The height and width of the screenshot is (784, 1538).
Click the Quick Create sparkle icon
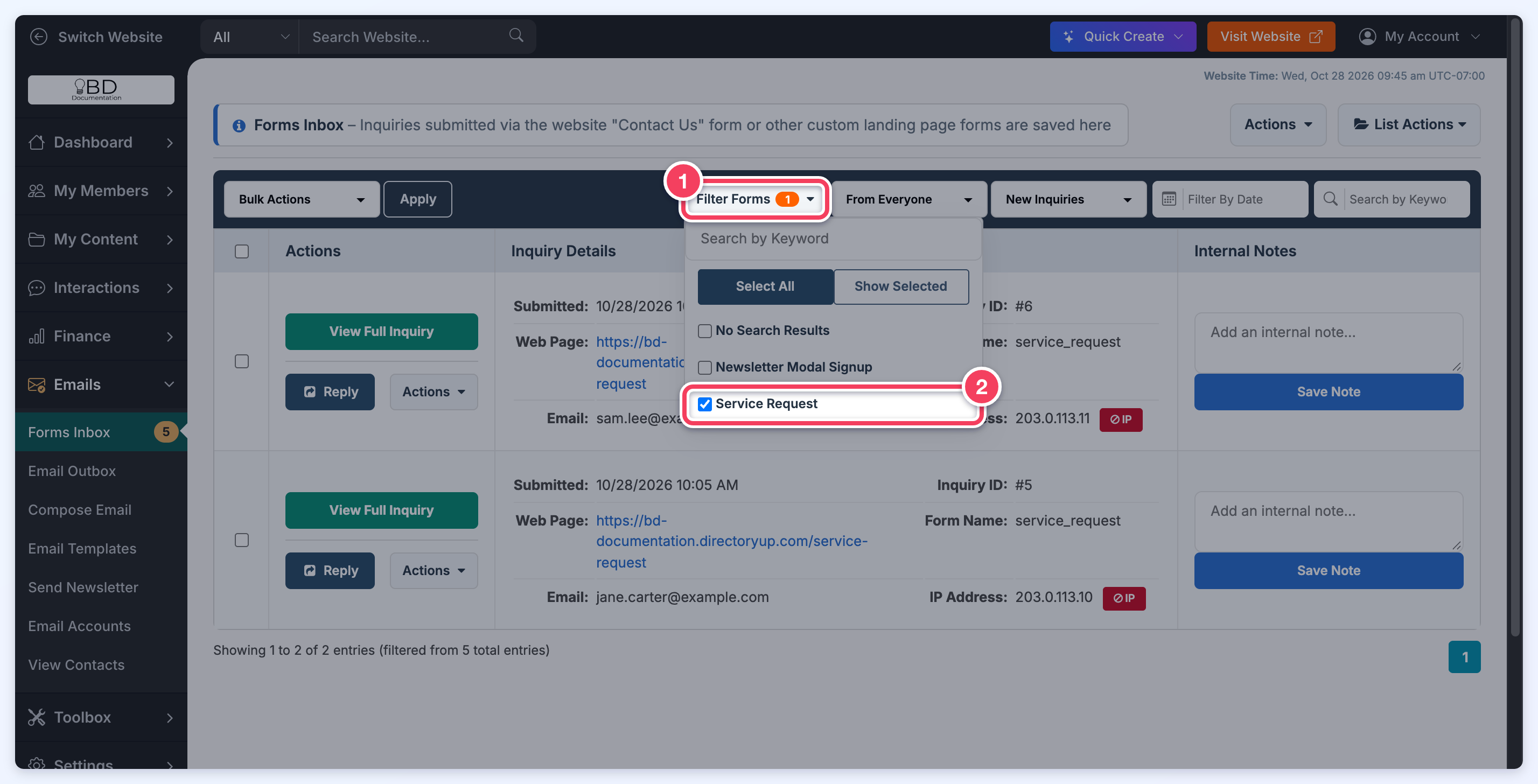tap(1069, 37)
